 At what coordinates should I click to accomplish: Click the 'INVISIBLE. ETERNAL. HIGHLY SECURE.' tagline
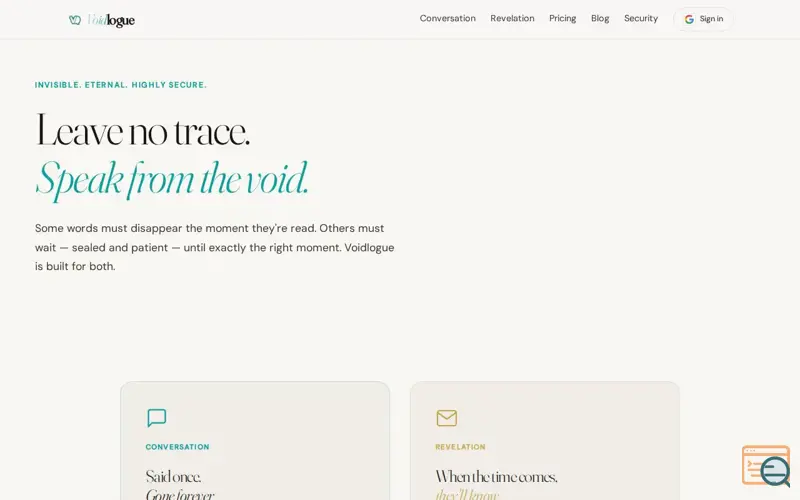point(121,85)
